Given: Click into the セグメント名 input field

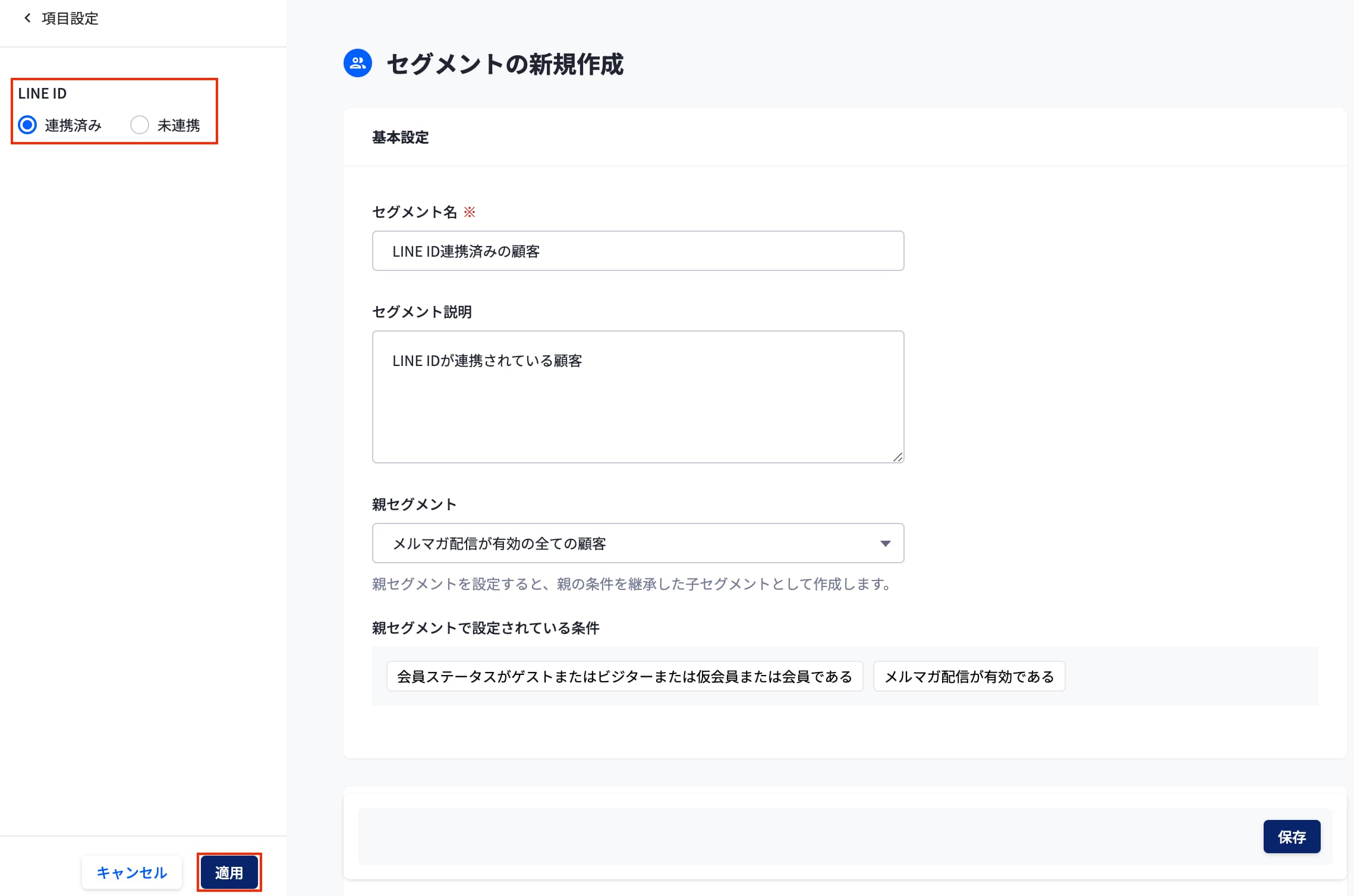Looking at the screenshot, I should (637, 251).
